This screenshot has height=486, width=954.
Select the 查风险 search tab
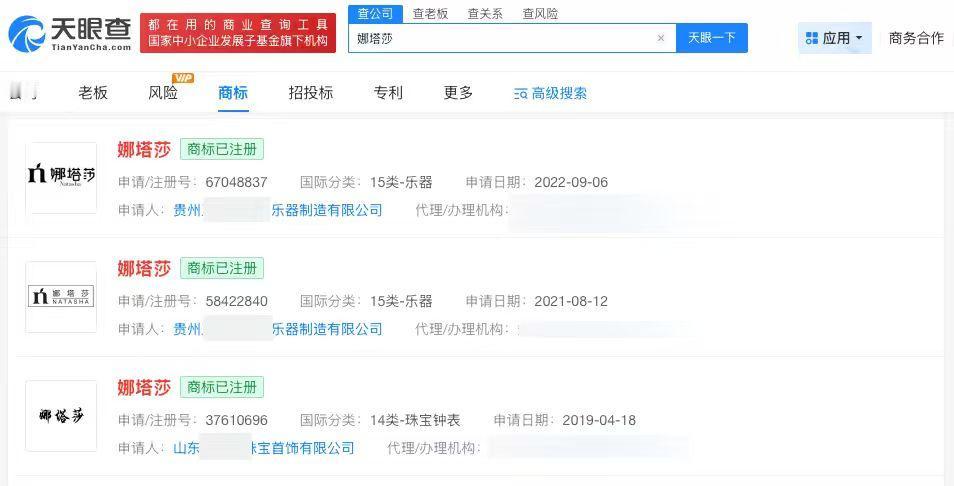coord(540,13)
